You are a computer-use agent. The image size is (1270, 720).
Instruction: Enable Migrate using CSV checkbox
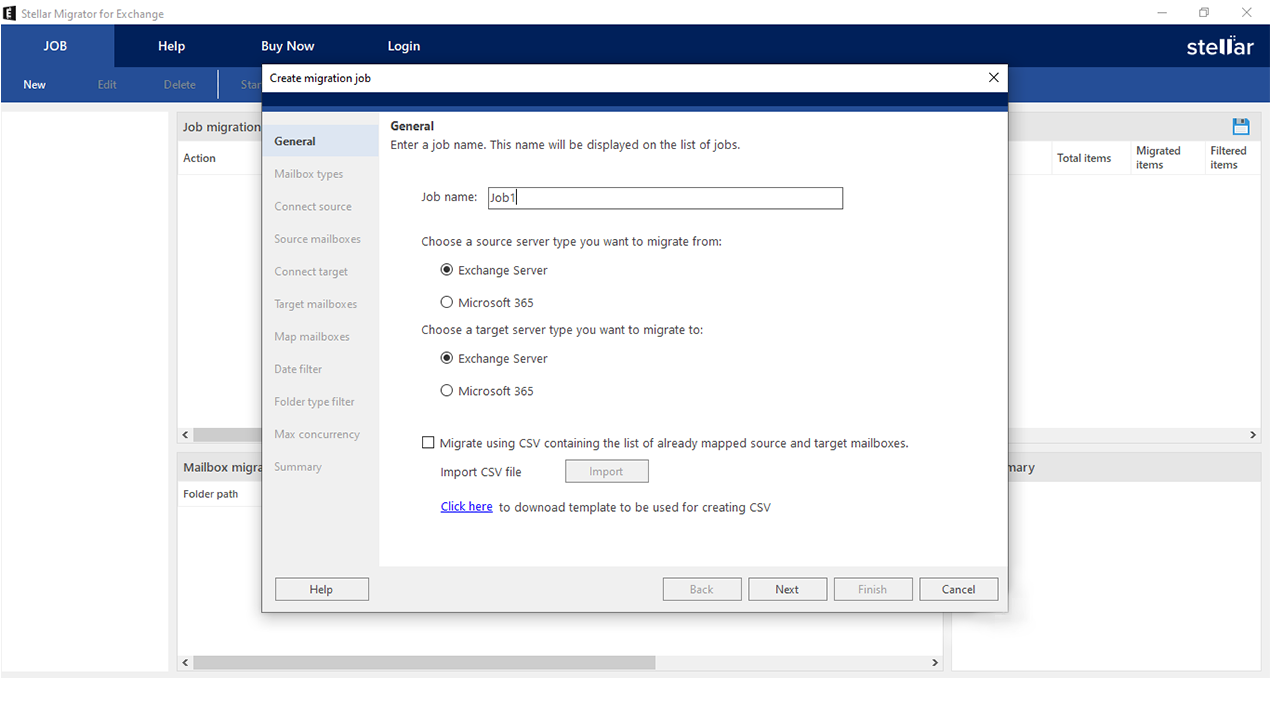428,443
